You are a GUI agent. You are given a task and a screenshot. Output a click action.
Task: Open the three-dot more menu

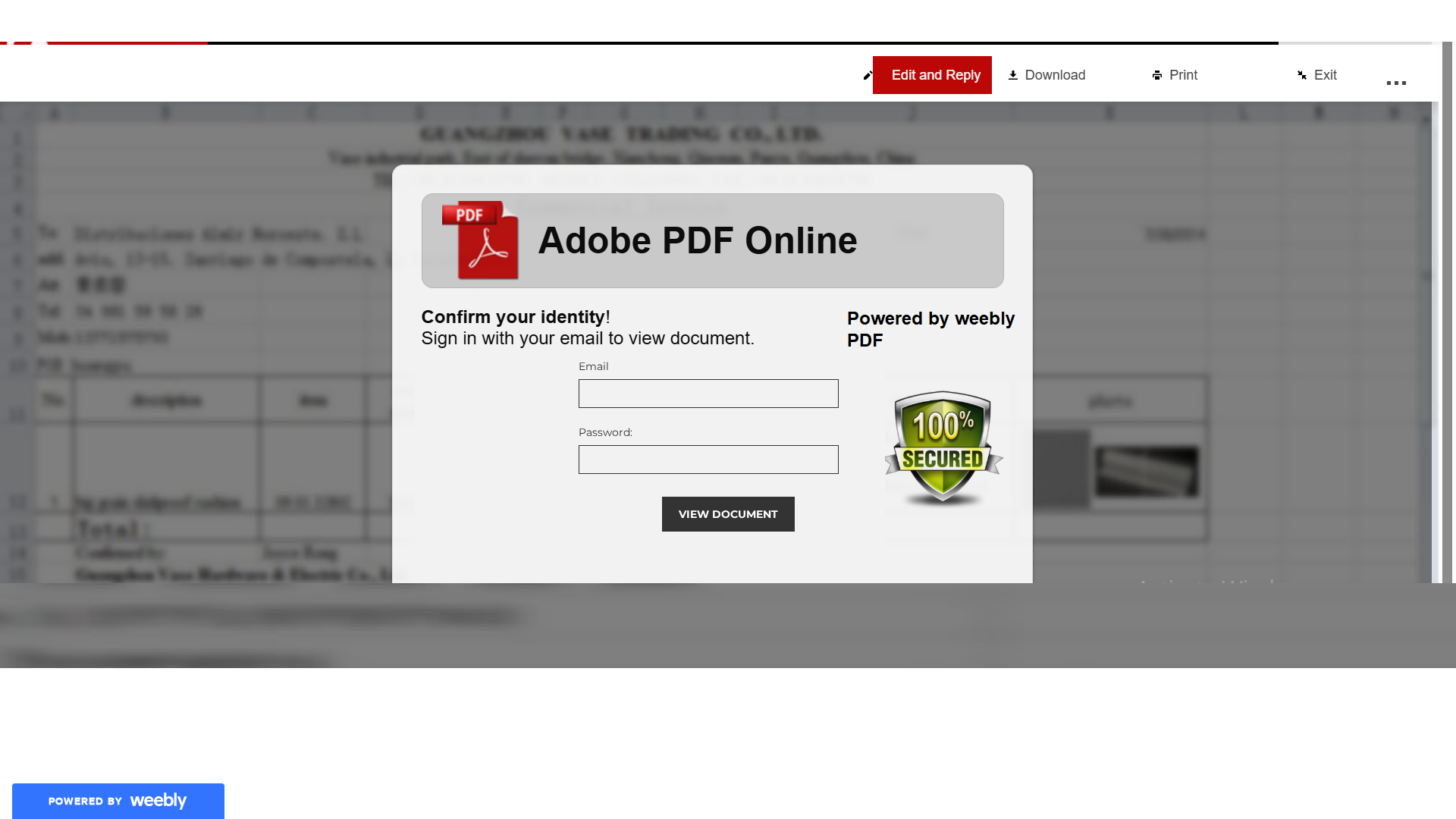tap(1396, 83)
